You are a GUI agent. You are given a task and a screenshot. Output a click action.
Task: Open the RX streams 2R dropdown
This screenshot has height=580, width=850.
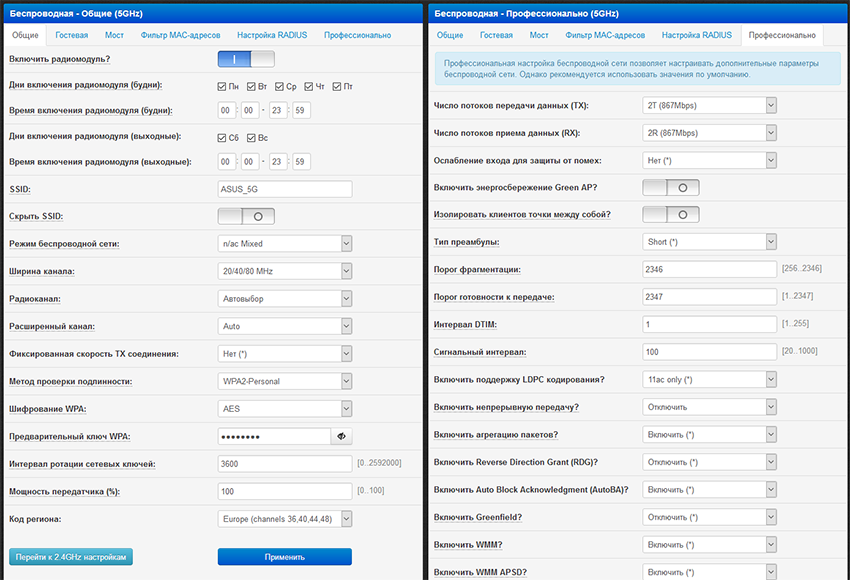pyautogui.click(x=710, y=133)
